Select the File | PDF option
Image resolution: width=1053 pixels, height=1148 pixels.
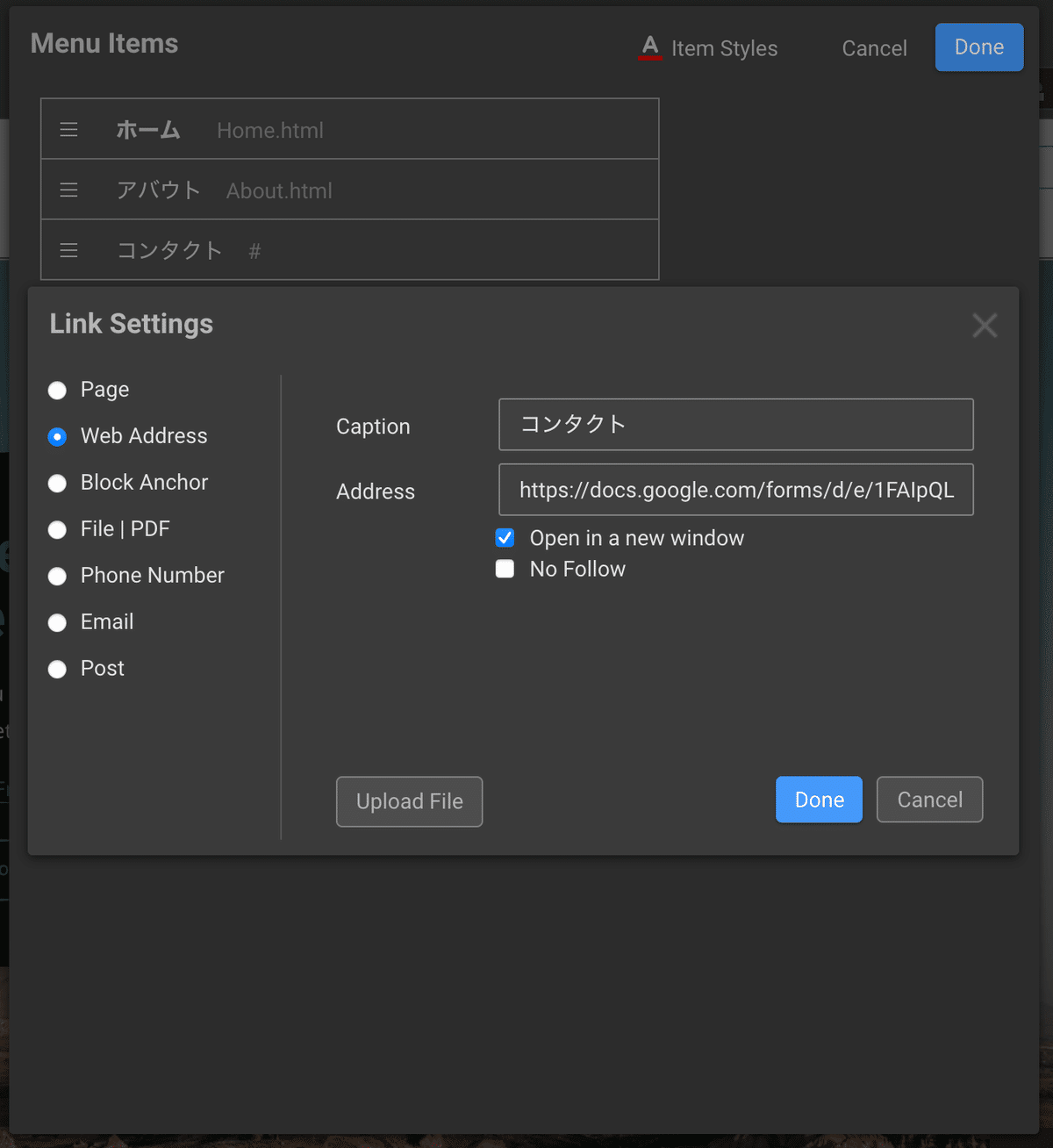(x=57, y=530)
